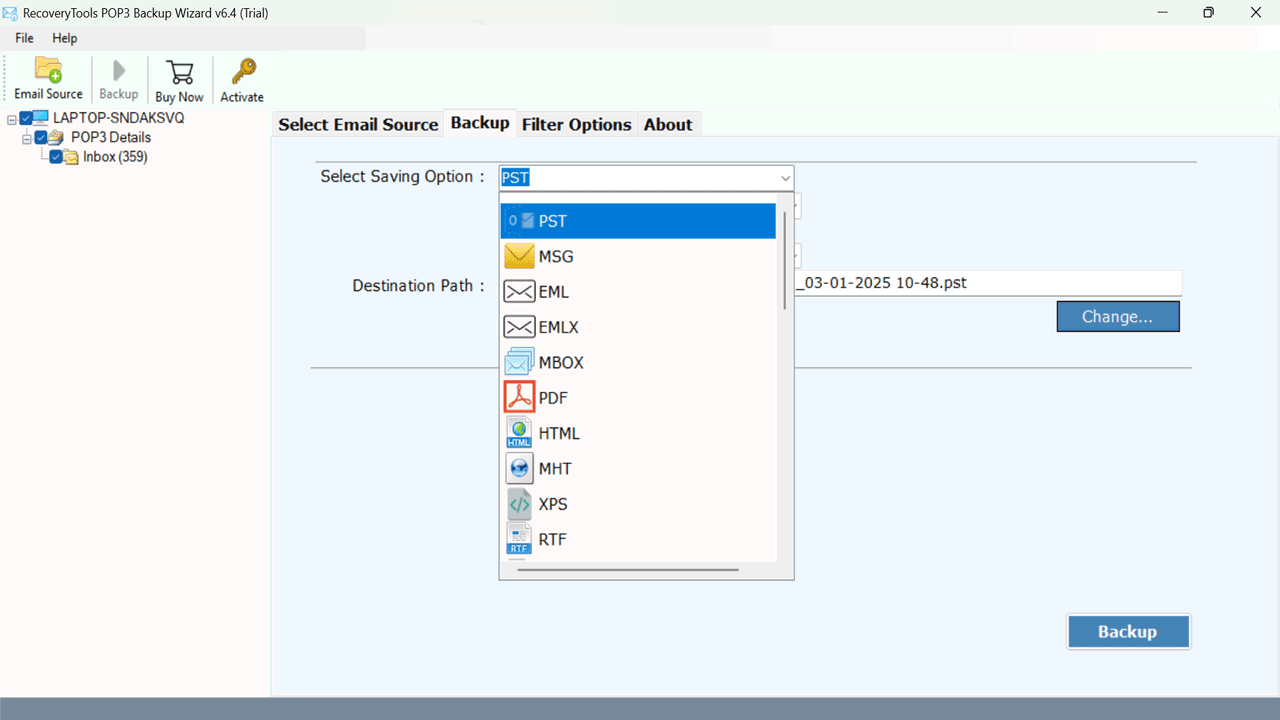
Task: Choose the MHT format icon
Action: click(520, 468)
